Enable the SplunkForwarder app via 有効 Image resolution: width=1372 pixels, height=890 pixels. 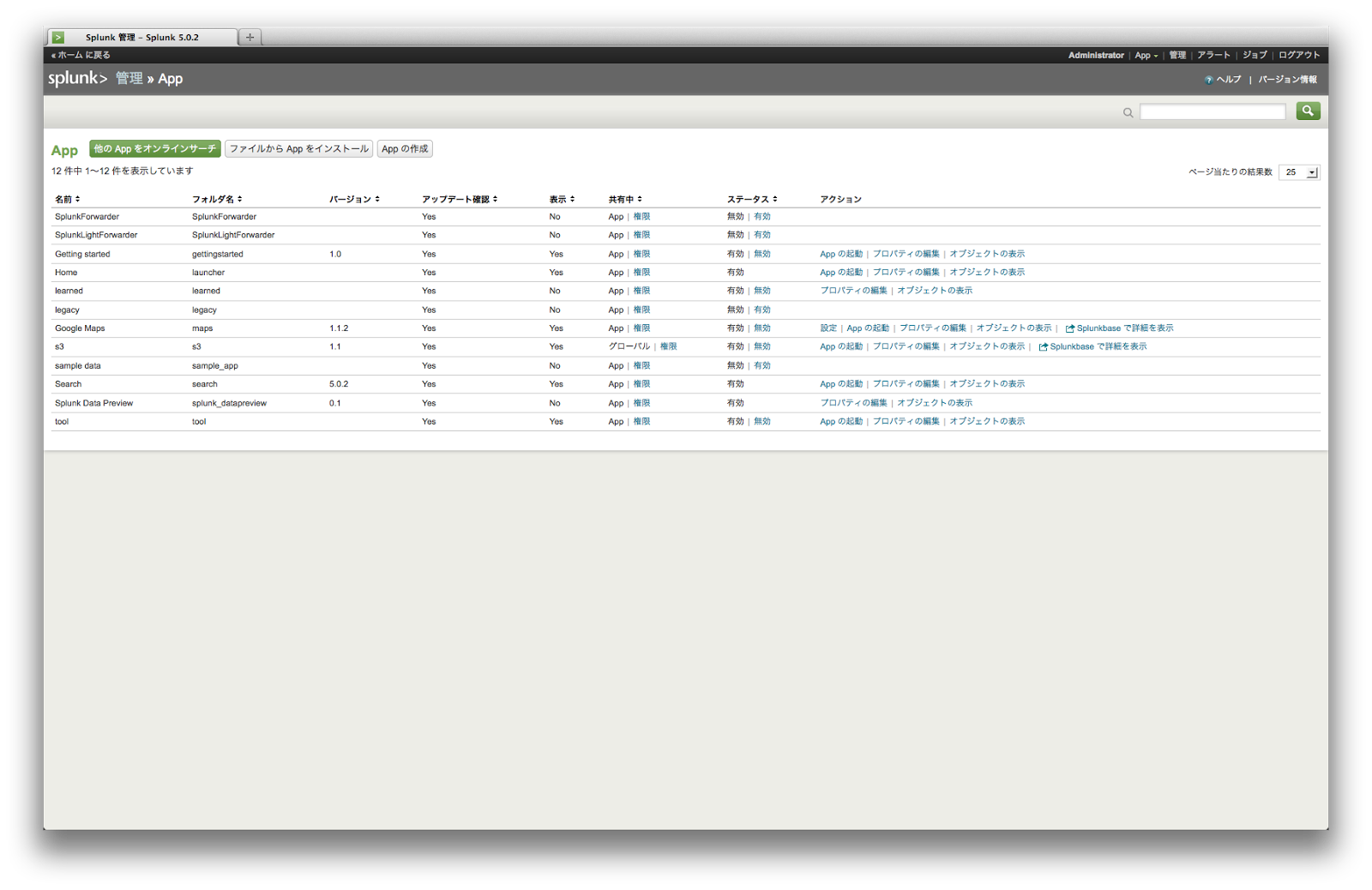(762, 217)
